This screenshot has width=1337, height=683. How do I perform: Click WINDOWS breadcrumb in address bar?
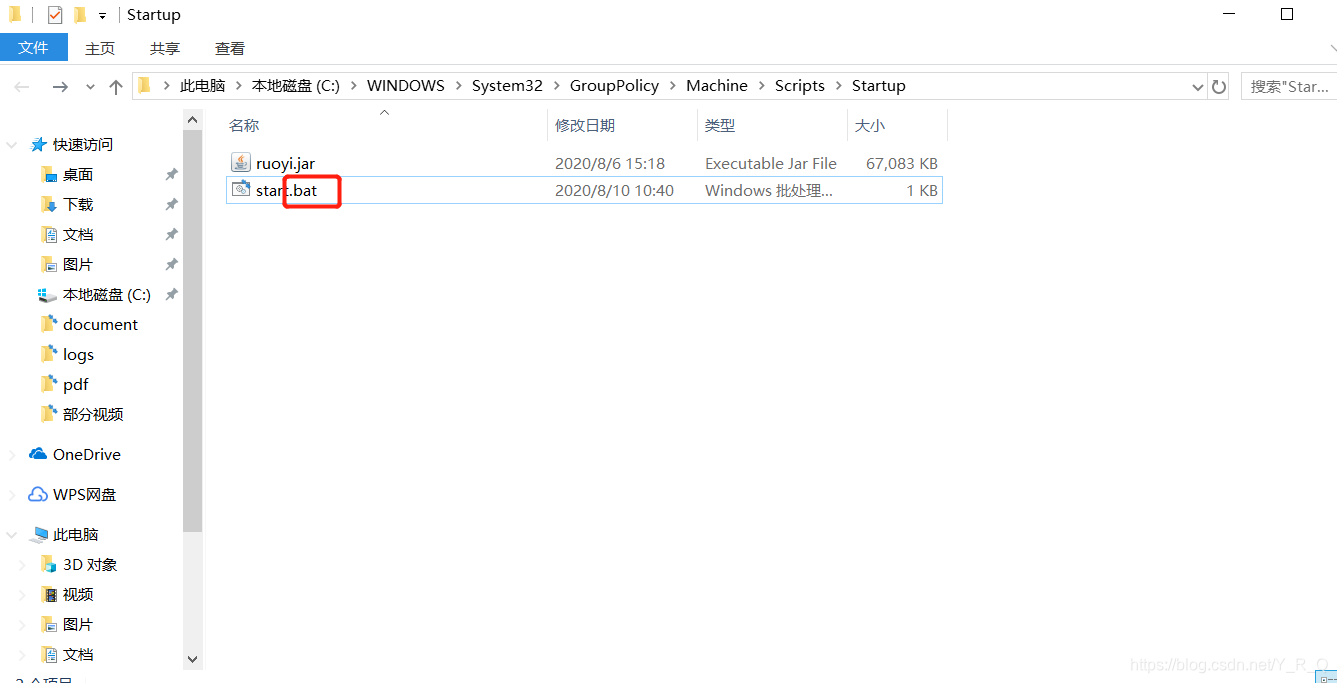[x=406, y=86]
